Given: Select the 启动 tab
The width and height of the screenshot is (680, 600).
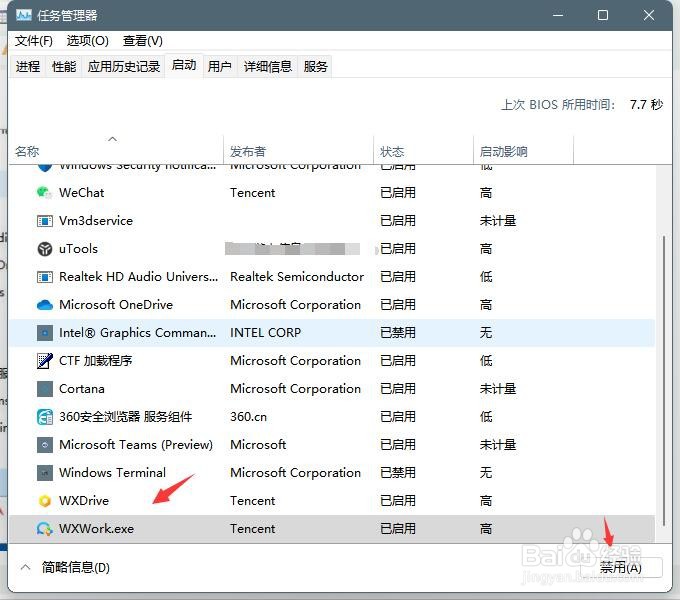Looking at the screenshot, I should (184, 65).
